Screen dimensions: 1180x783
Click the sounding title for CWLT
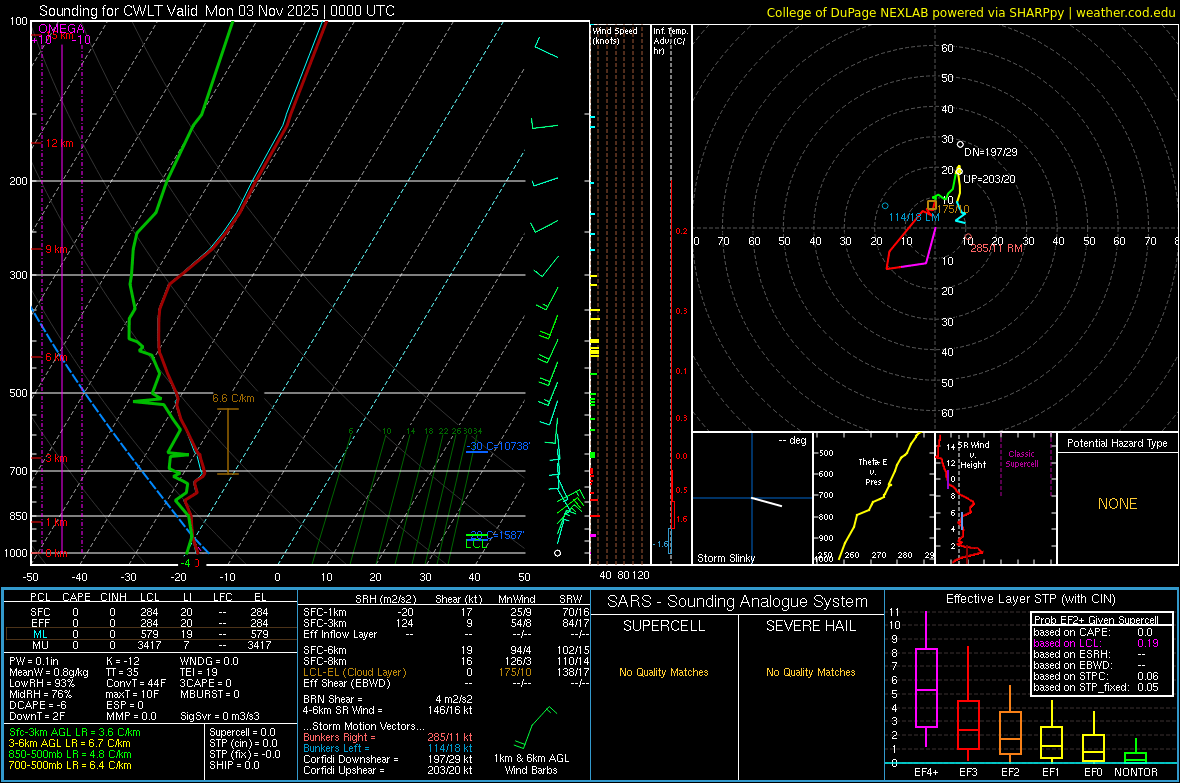point(217,11)
